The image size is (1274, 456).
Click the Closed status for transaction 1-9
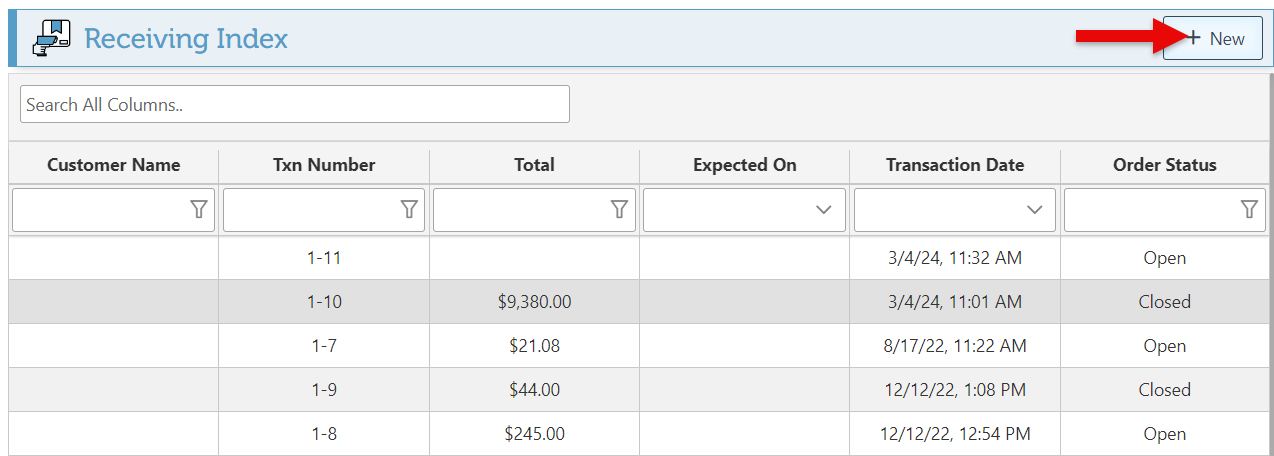click(x=1164, y=390)
